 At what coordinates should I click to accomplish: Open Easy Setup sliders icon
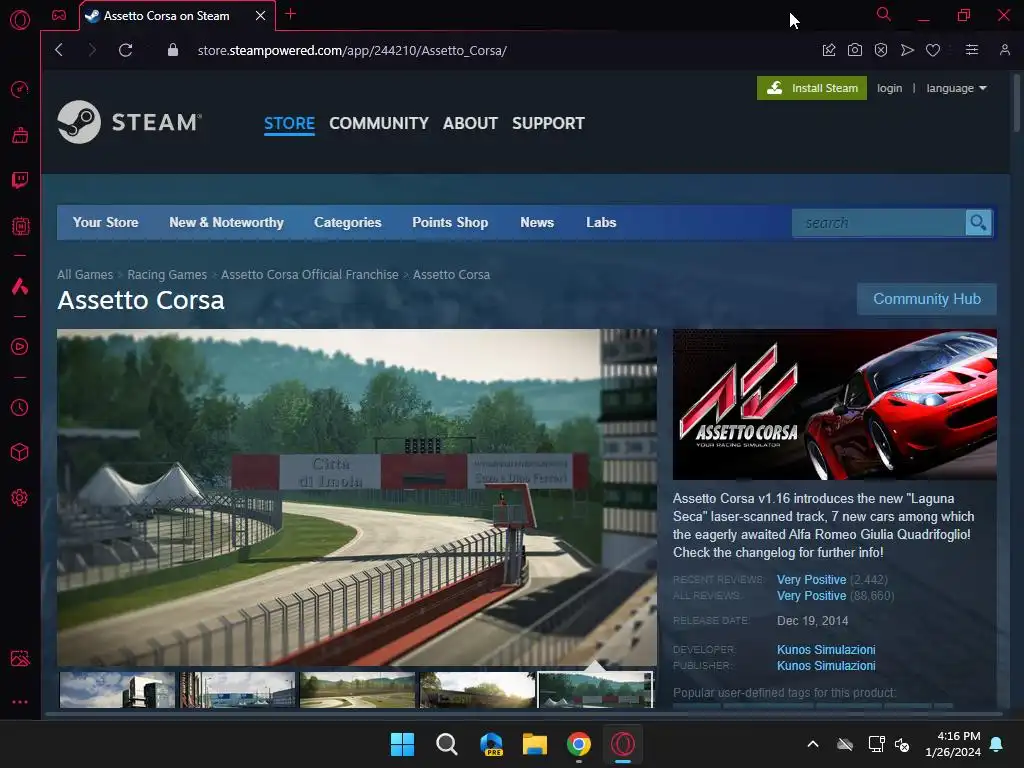click(972, 50)
